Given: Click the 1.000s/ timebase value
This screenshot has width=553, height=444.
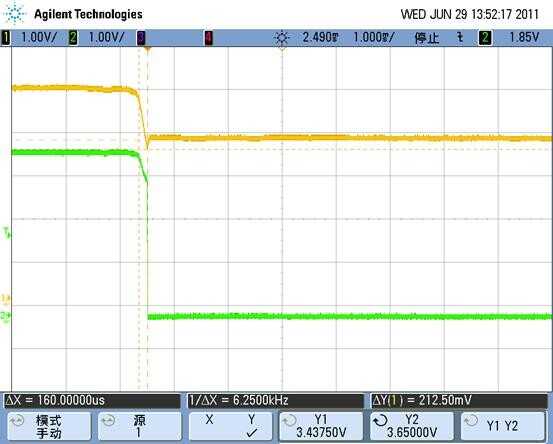Looking at the screenshot, I should [x=374, y=37].
